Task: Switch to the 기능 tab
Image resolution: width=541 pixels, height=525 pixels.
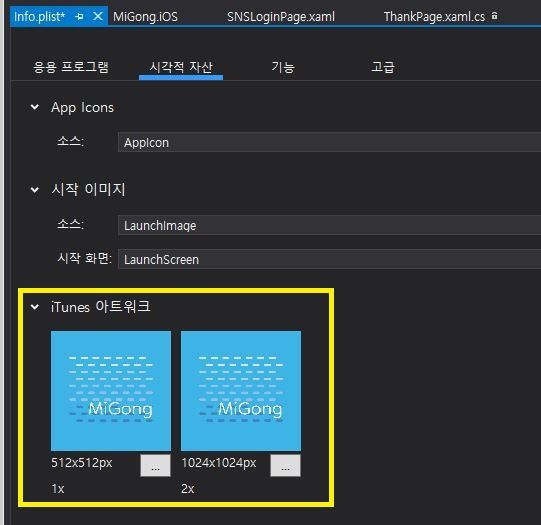Action: click(283, 67)
